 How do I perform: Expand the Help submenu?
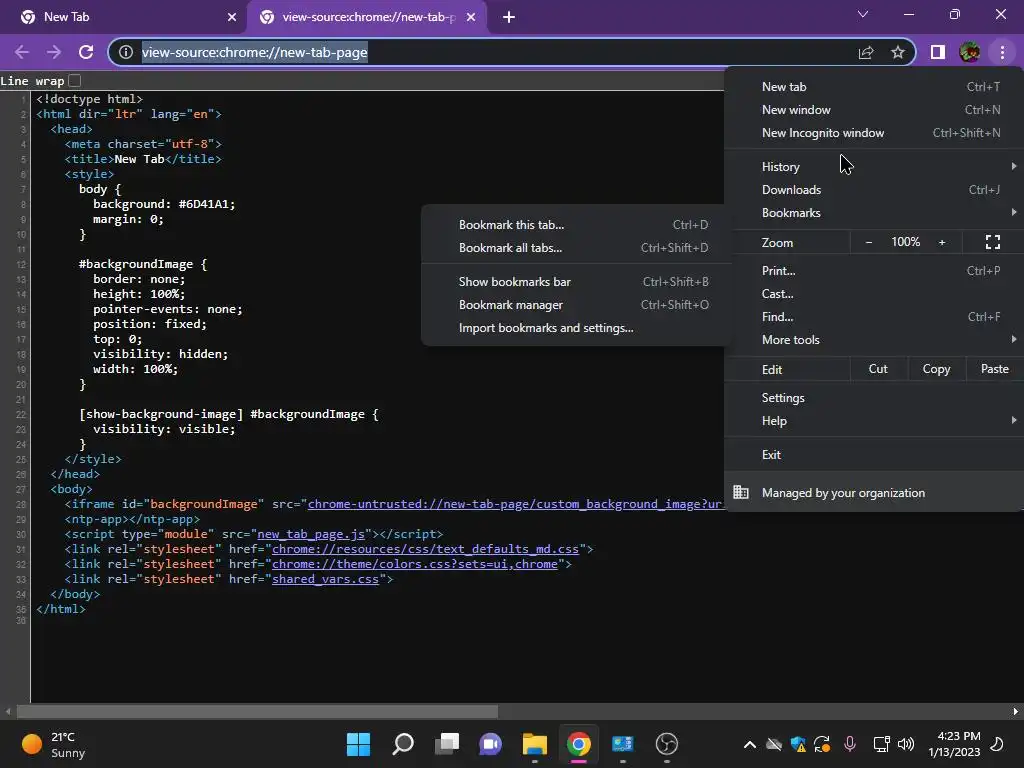874,421
